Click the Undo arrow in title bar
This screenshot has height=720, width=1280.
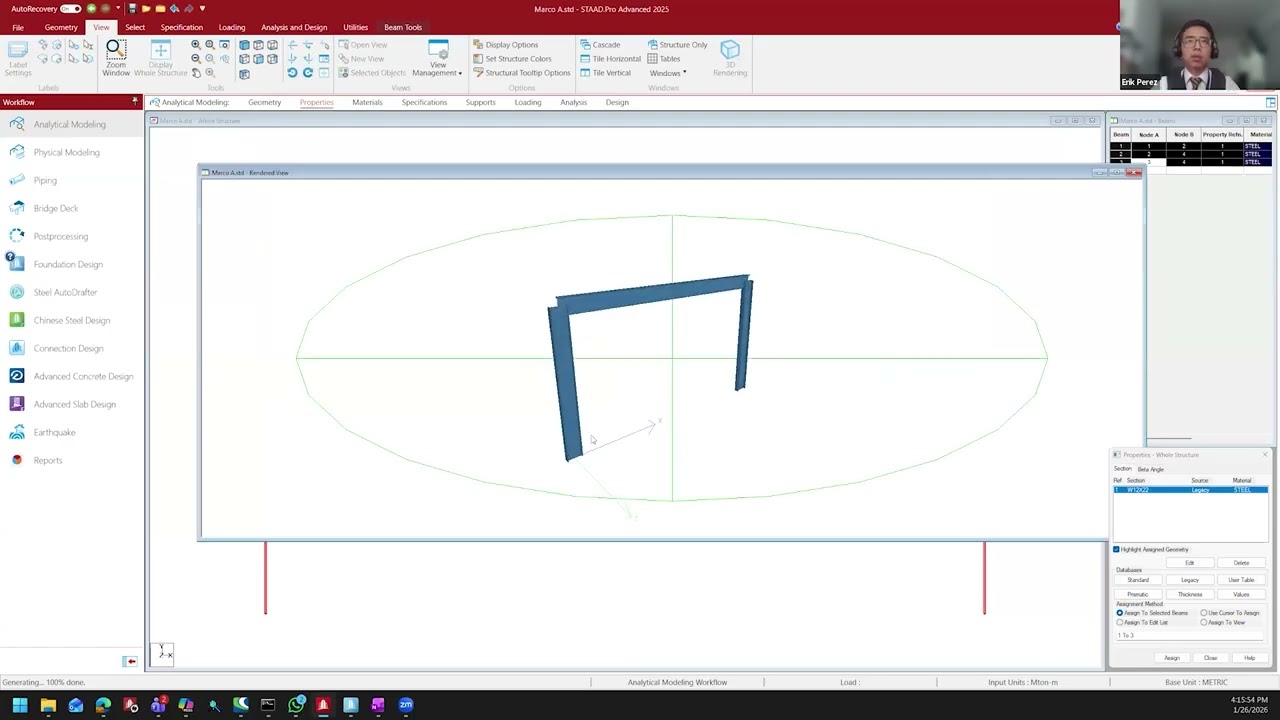coord(174,9)
